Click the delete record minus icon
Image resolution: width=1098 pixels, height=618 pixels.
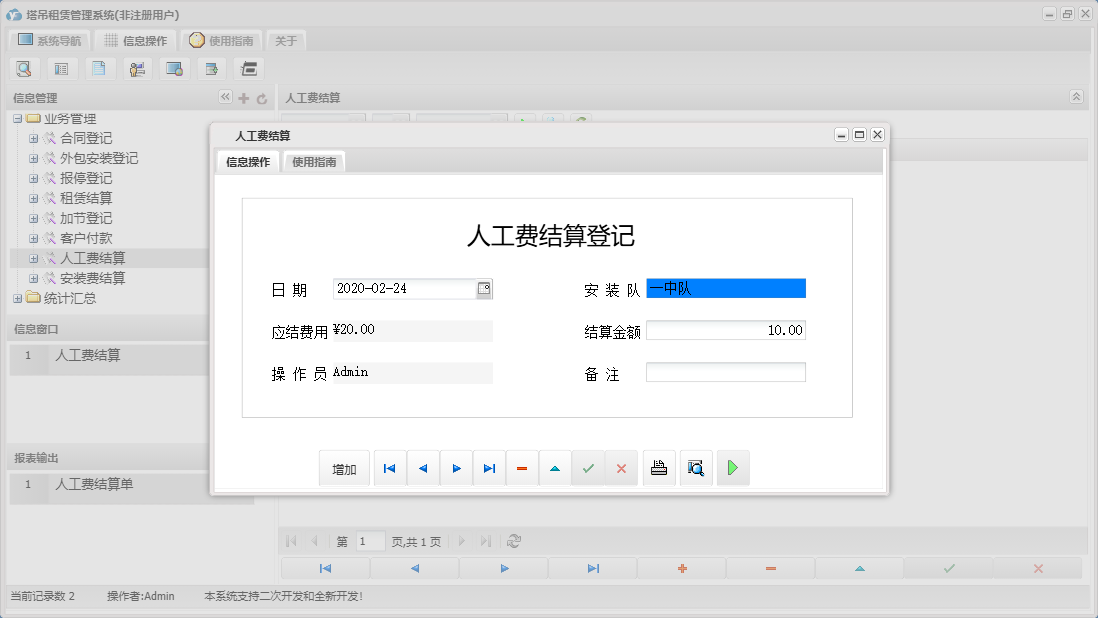tap(521, 467)
